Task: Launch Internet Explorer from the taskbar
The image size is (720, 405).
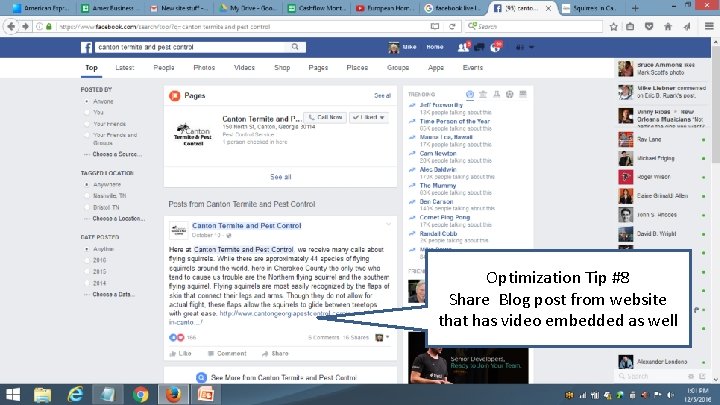Action: coord(75,394)
